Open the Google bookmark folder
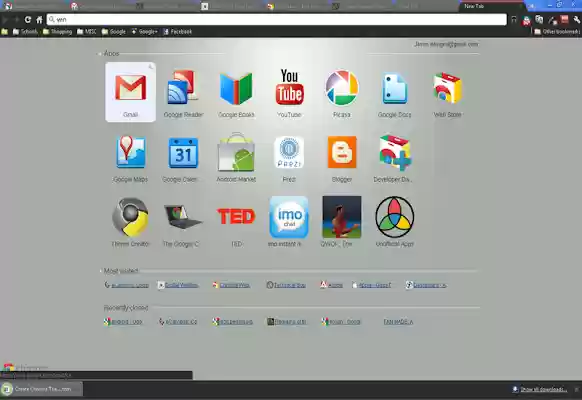The image size is (582, 400). 114,32
